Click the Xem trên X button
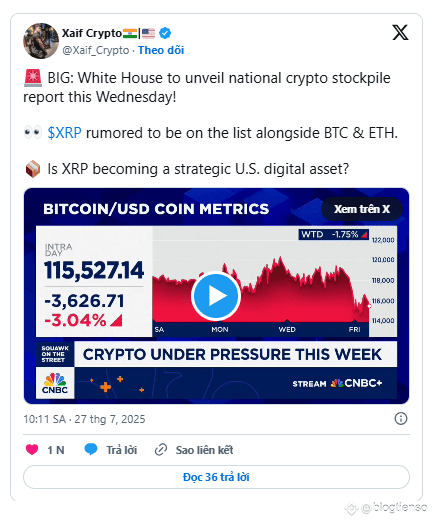Viewport: 435px width, 525px height. tap(362, 209)
